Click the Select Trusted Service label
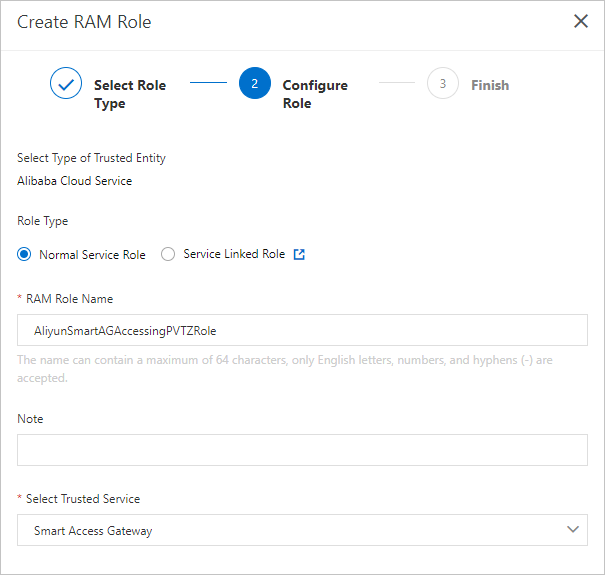 [x=83, y=499]
